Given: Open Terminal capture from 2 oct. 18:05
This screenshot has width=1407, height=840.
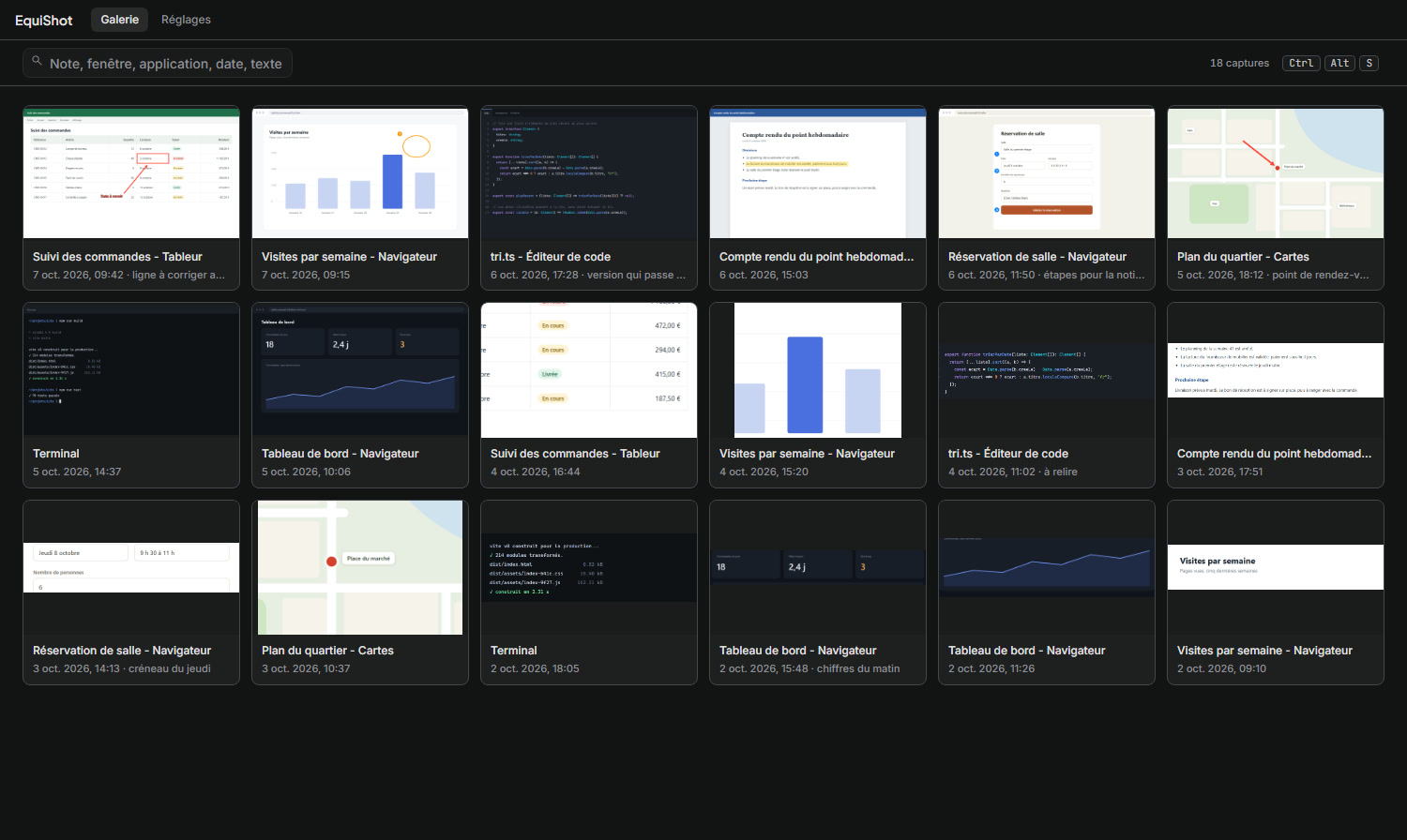Looking at the screenshot, I should tap(589, 592).
